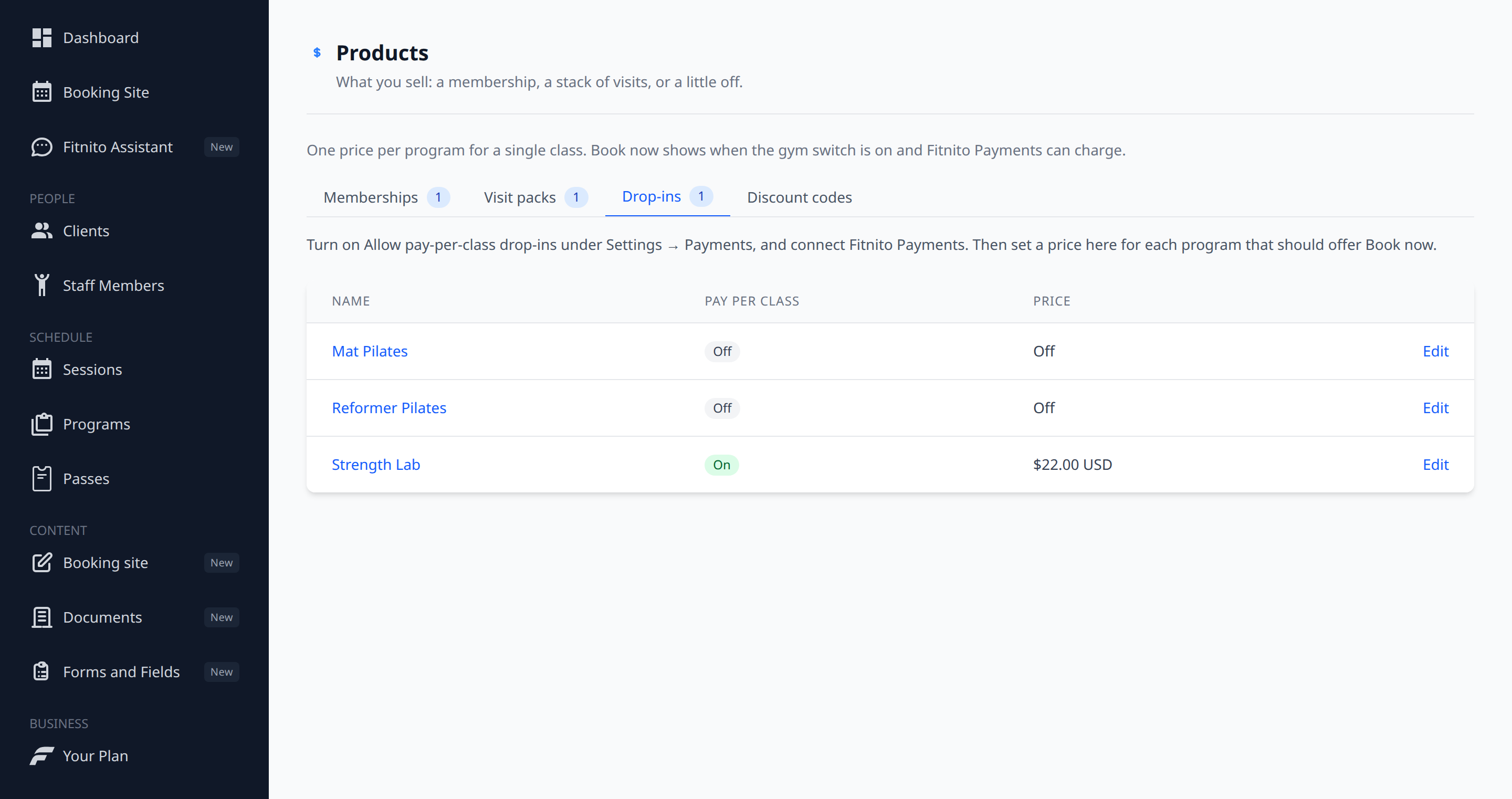Open the Discount codes tab
1512x799 pixels.
pyautogui.click(x=799, y=197)
